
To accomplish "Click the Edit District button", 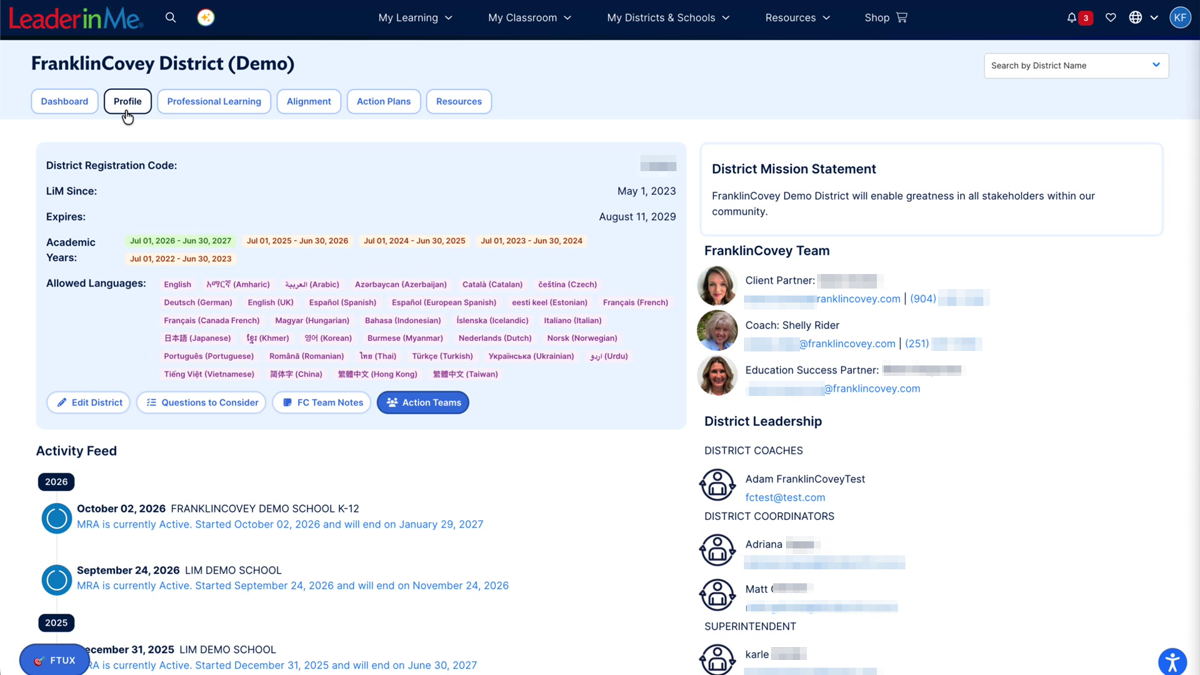I will click(x=89, y=402).
